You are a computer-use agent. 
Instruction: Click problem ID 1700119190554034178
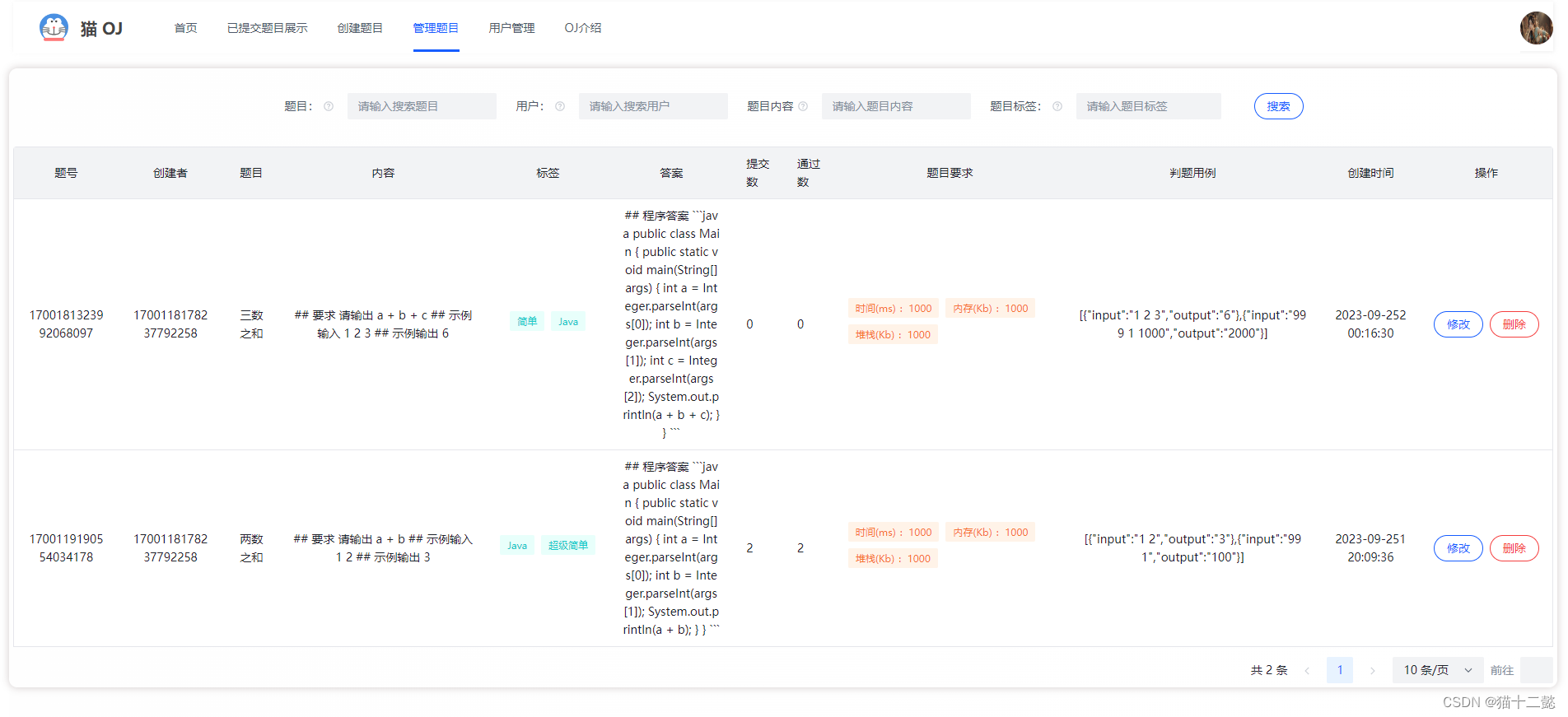point(66,548)
